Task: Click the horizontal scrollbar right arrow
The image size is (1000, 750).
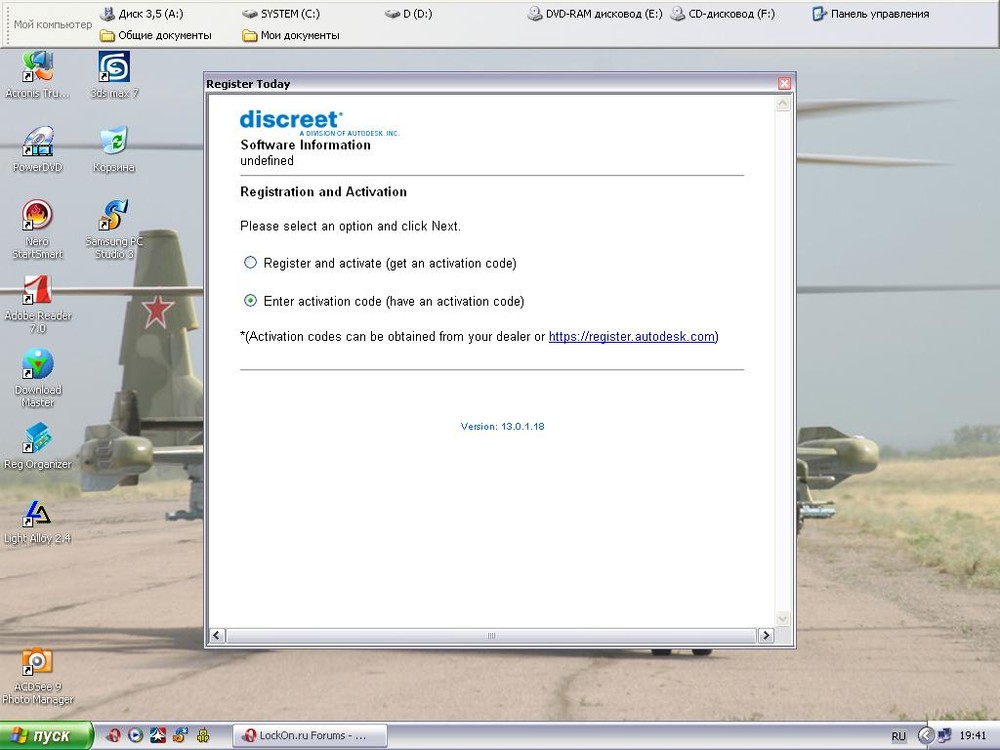Action: (x=765, y=635)
